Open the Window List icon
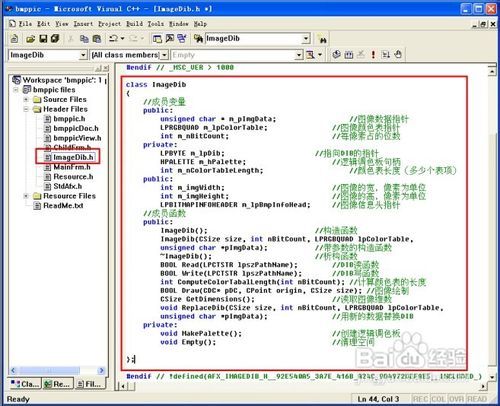This screenshot has height=406, width=500. 182,39
